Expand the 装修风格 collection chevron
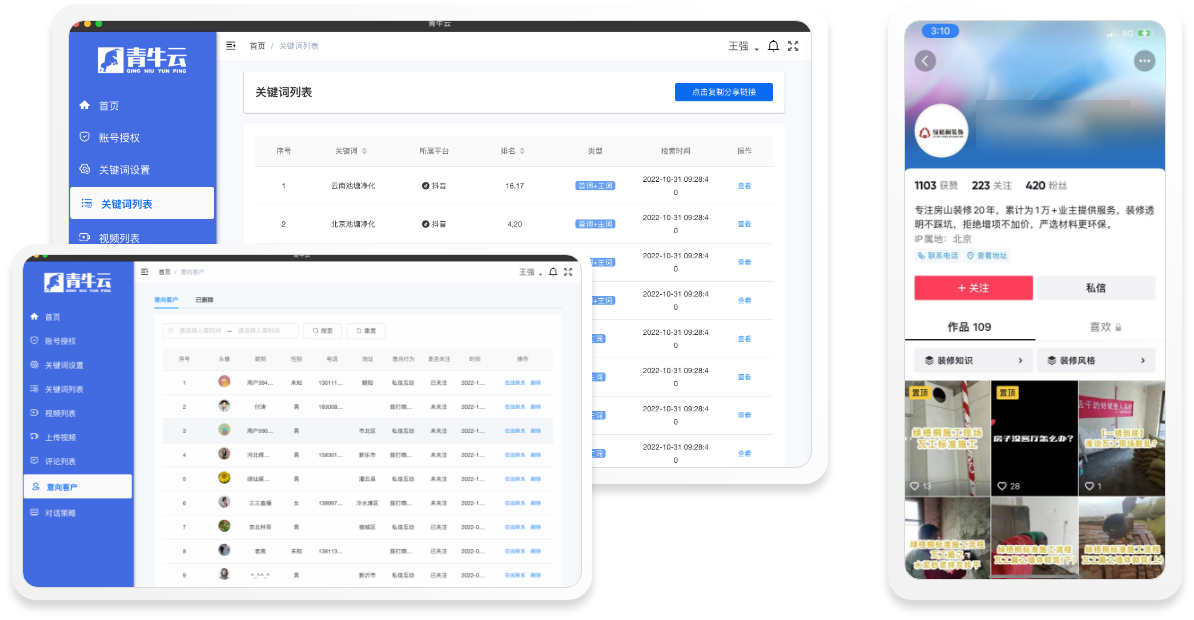1194x620 pixels. (1142, 361)
